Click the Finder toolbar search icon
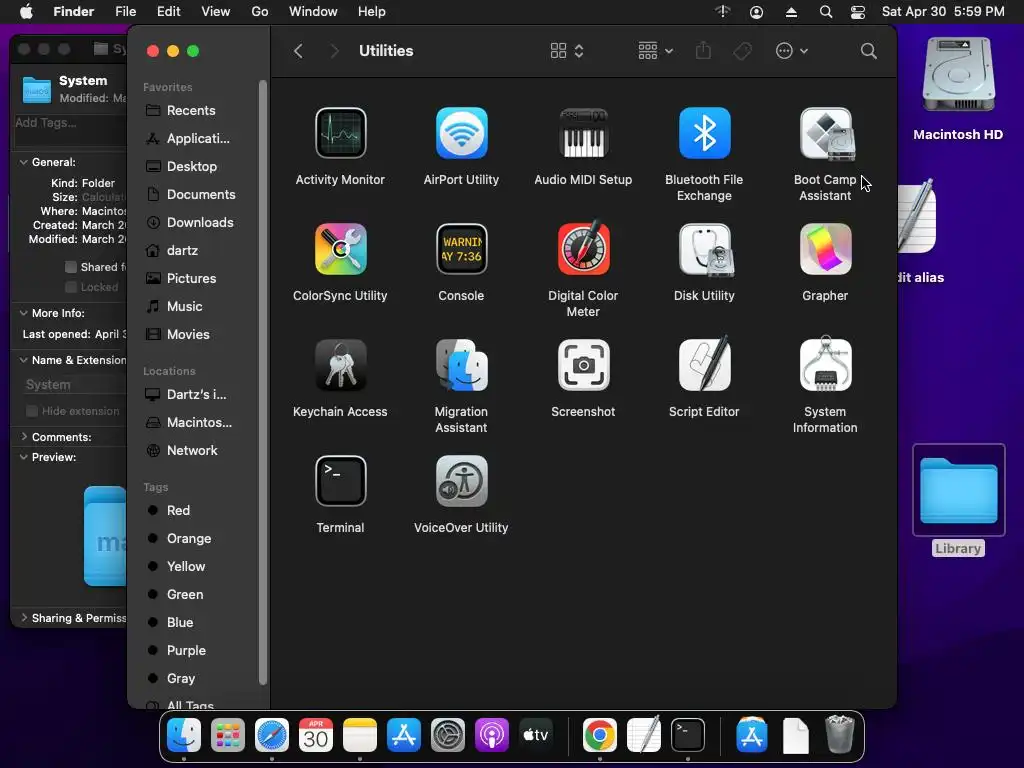Viewport: 1024px width, 768px height. [869, 51]
